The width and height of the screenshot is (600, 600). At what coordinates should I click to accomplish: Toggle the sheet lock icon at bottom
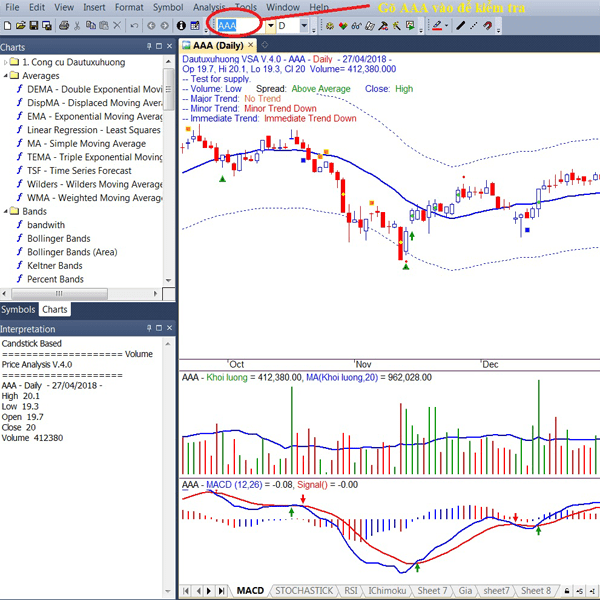click(567, 591)
